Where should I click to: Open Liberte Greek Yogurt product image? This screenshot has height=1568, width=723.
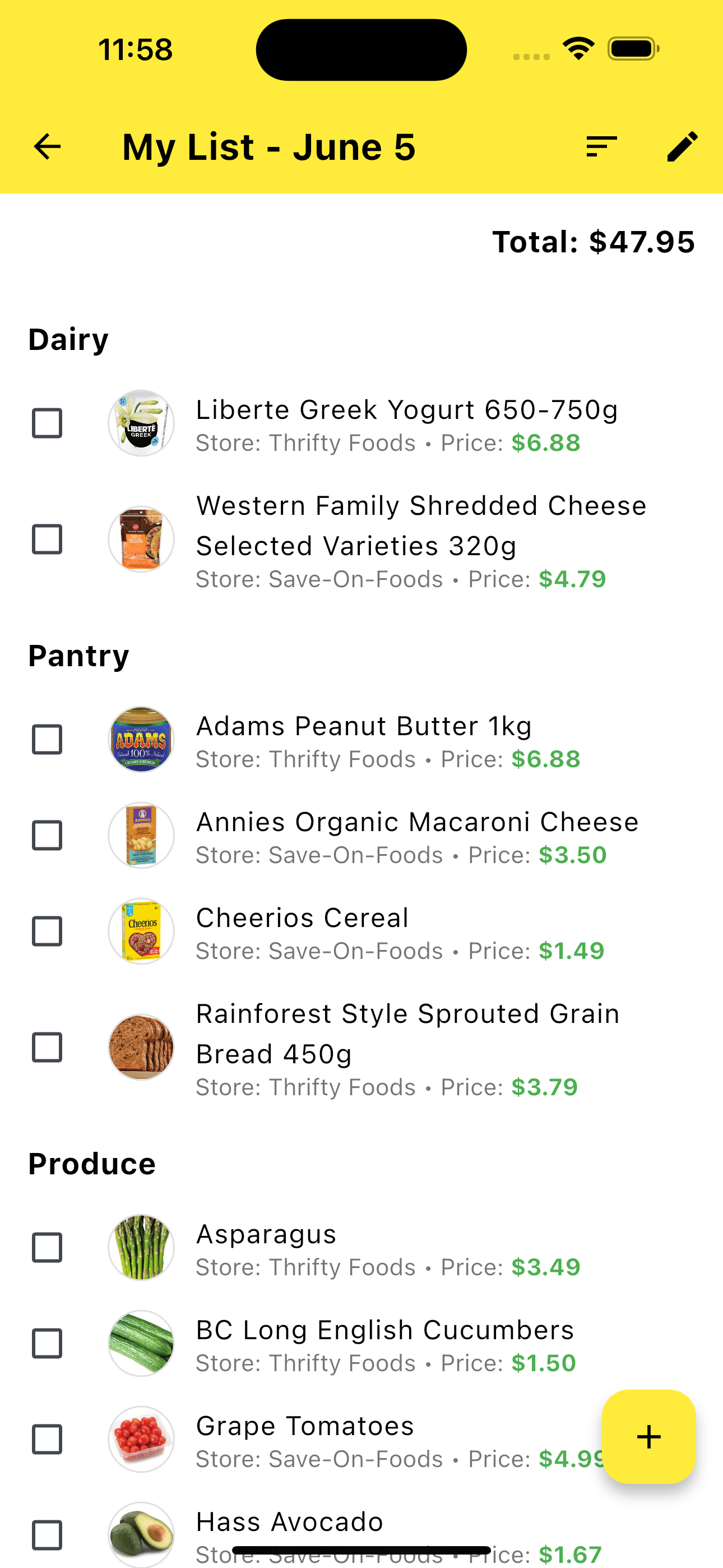click(141, 423)
